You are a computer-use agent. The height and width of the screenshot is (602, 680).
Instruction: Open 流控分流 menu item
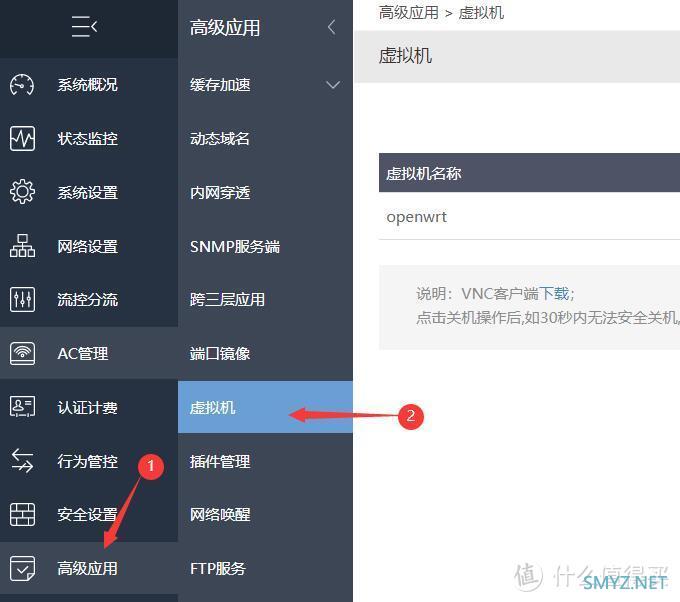pos(89,300)
